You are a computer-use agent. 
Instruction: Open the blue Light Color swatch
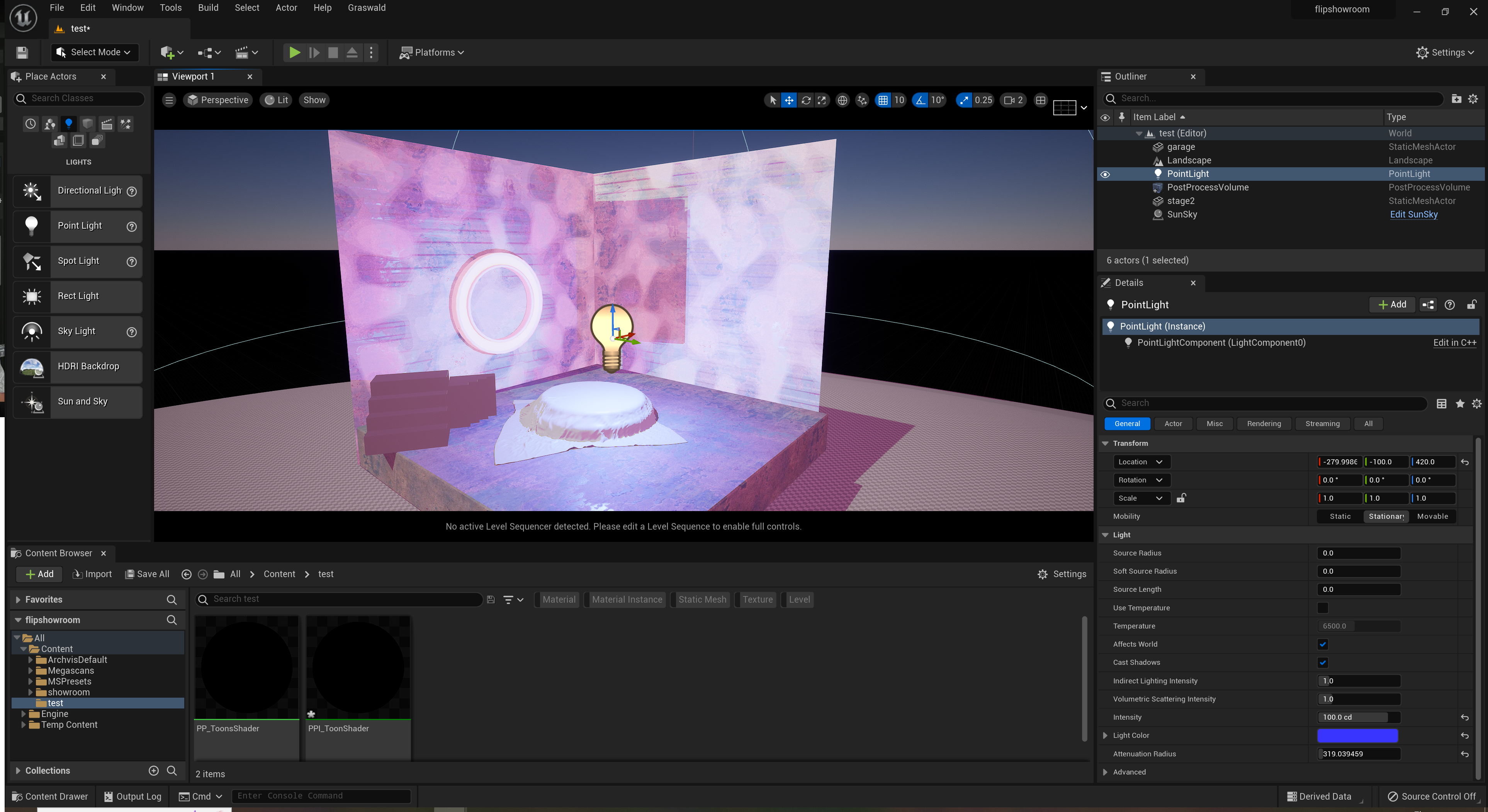pyautogui.click(x=1357, y=735)
